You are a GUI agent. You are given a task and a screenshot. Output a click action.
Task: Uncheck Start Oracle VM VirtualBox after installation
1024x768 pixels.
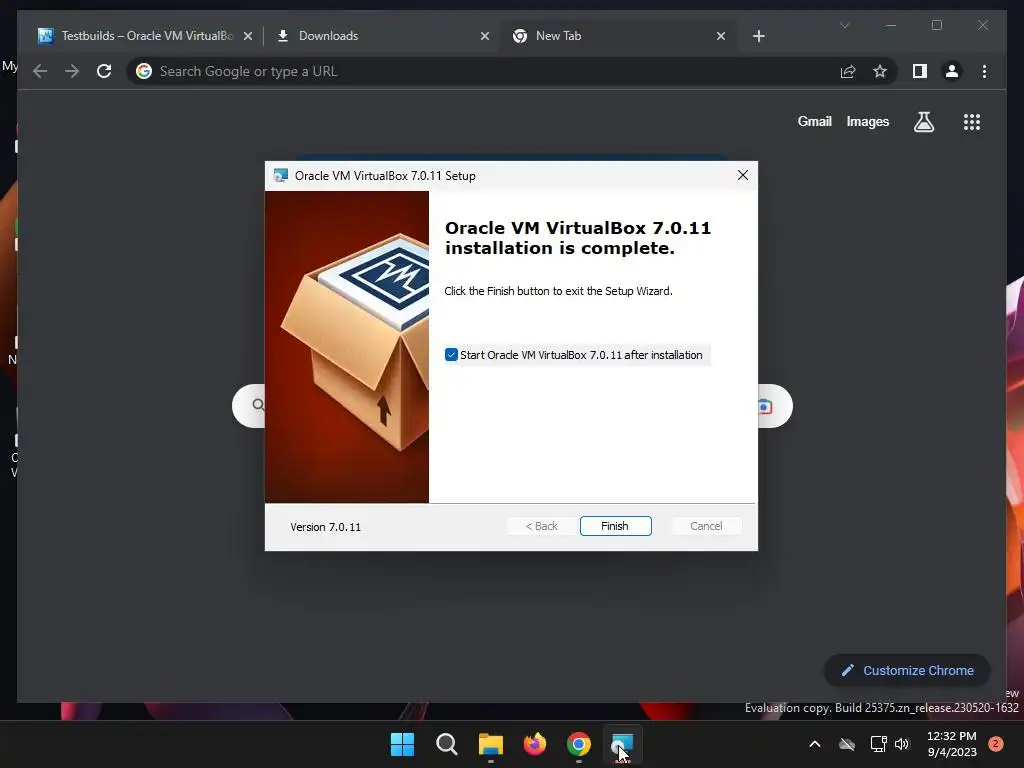point(451,355)
